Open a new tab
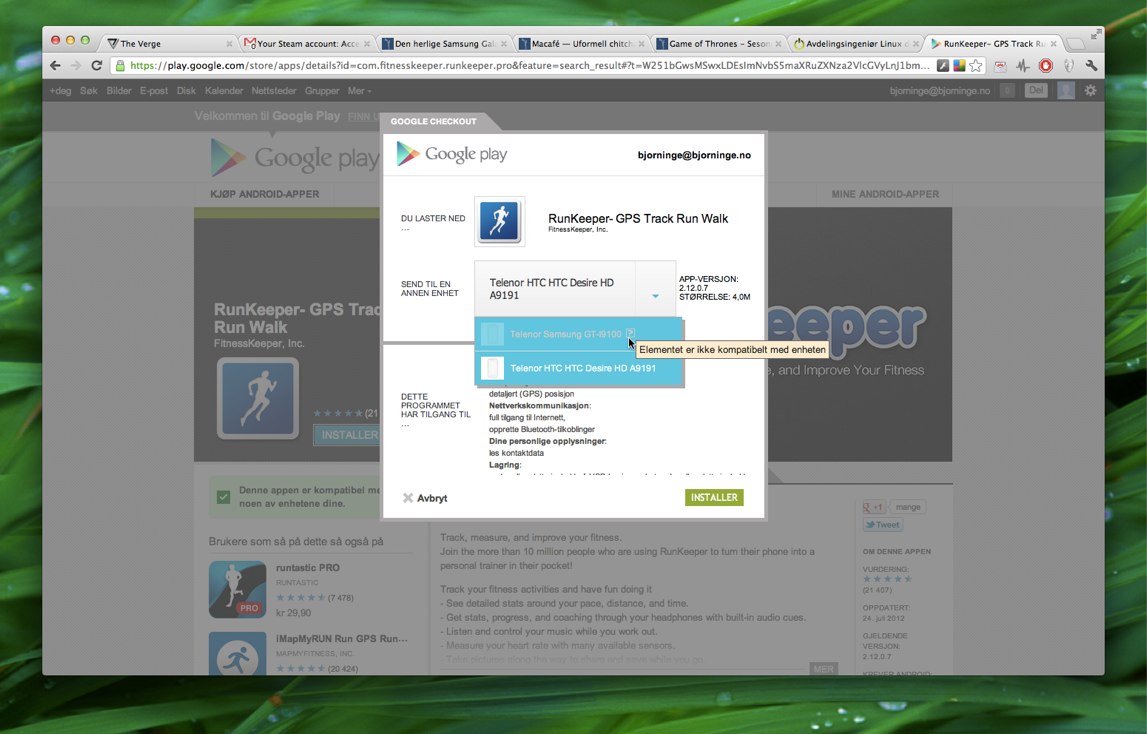 point(1076,44)
